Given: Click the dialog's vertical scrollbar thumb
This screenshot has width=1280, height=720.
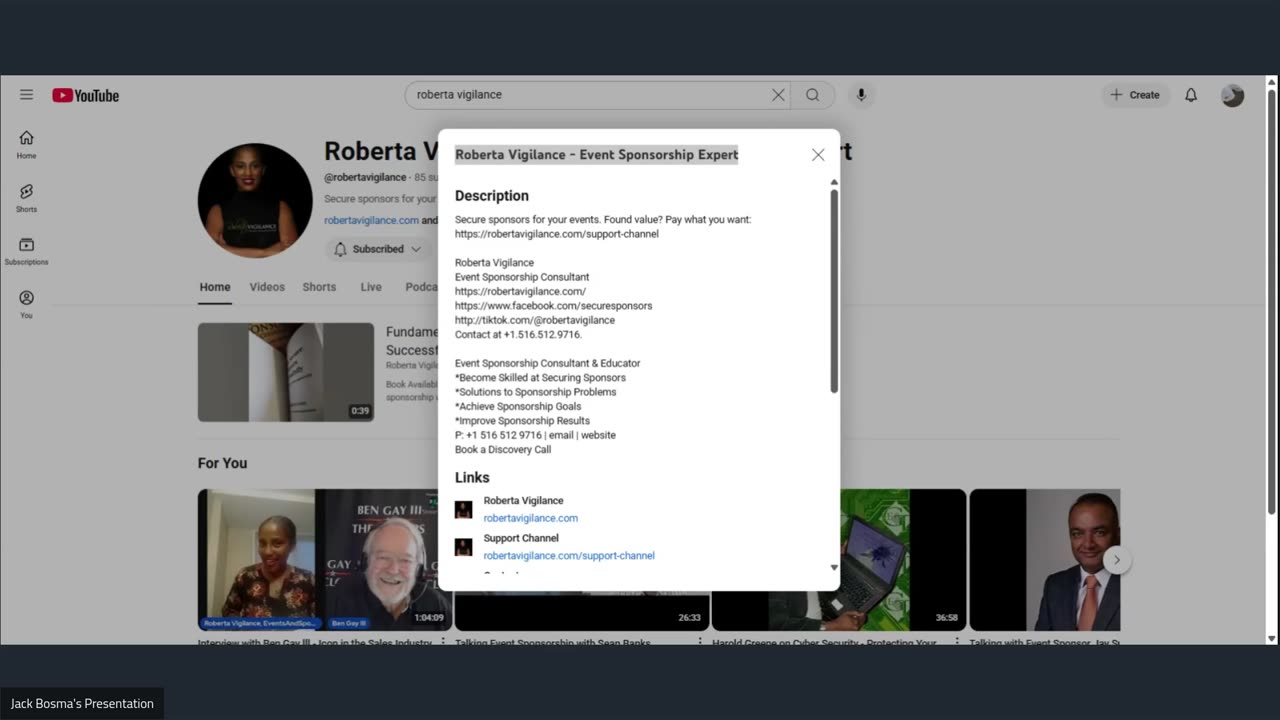Looking at the screenshot, I should (x=834, y=290).
